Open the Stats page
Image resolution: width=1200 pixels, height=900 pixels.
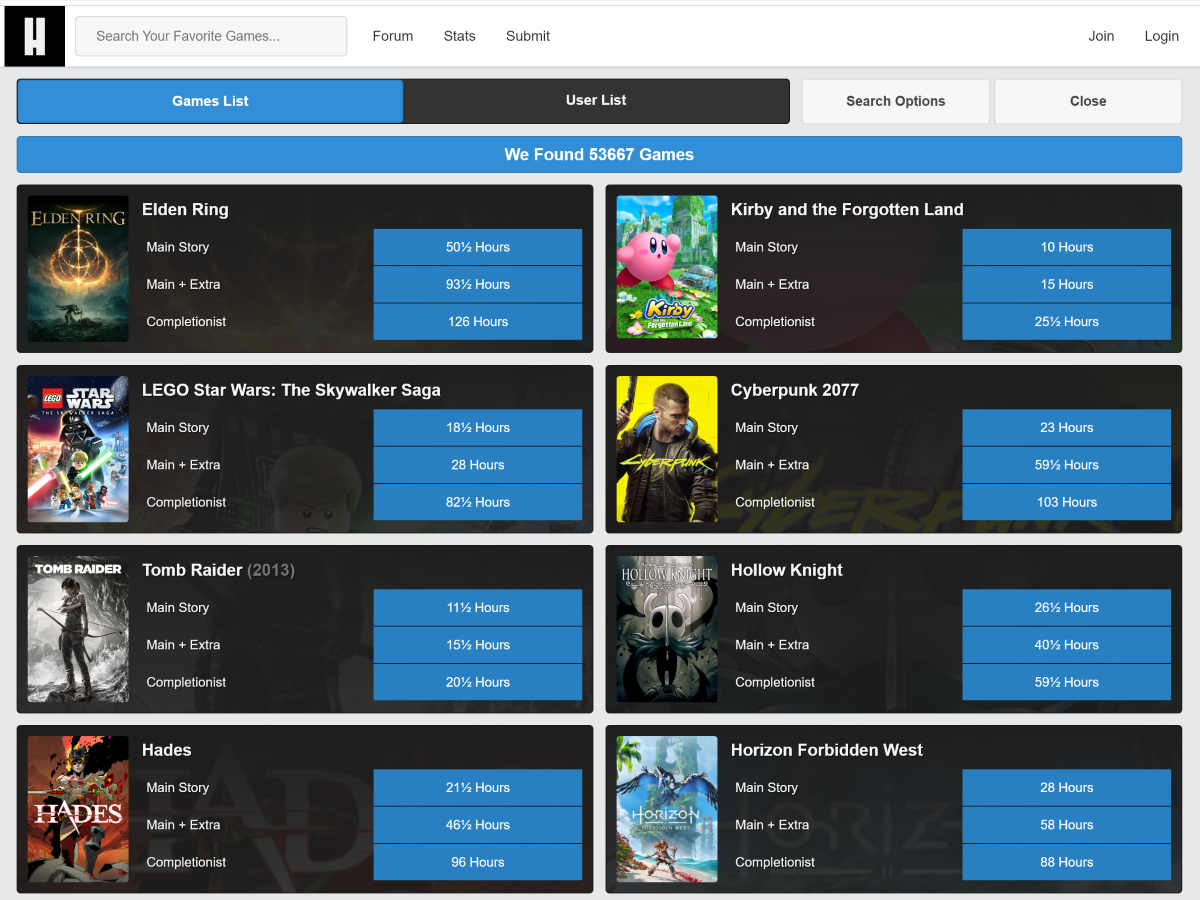tap(460, 36)
